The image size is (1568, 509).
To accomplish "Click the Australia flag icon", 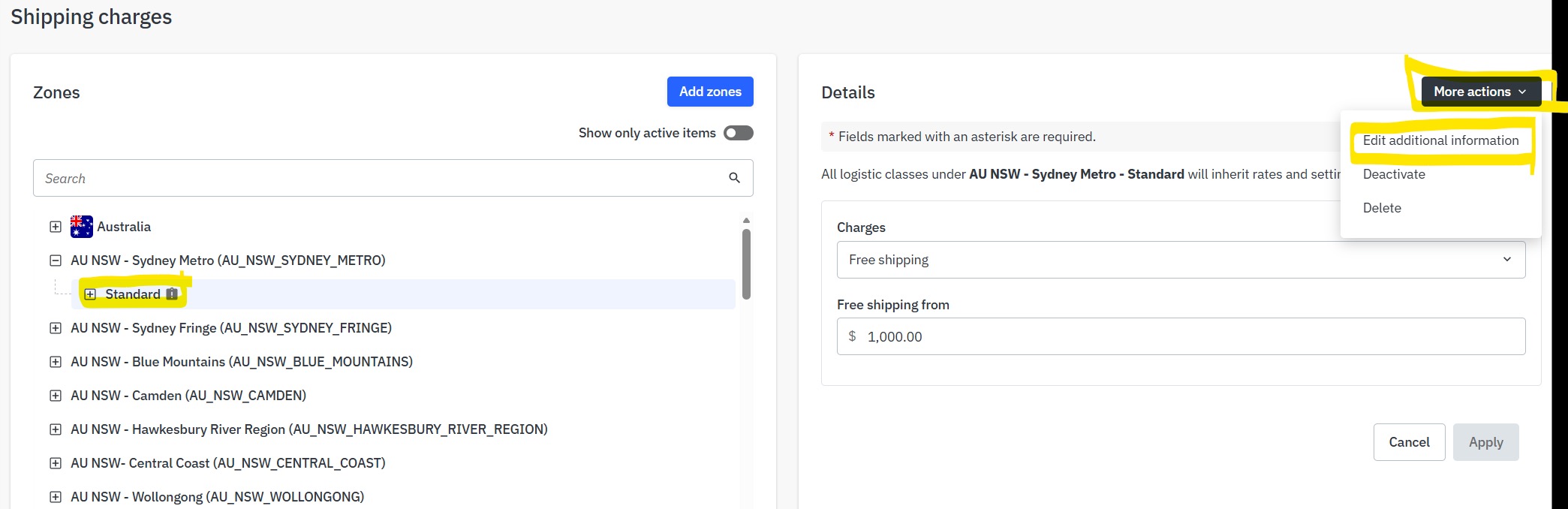I will (82, 227).
